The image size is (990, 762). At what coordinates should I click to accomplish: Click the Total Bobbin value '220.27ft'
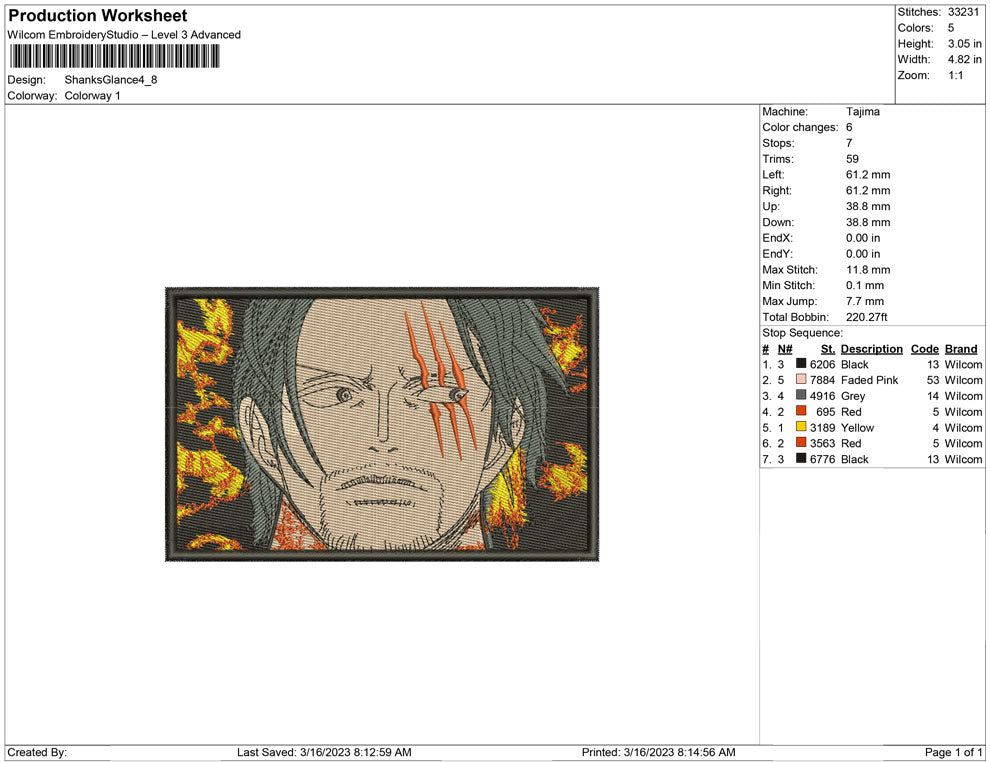866,317
